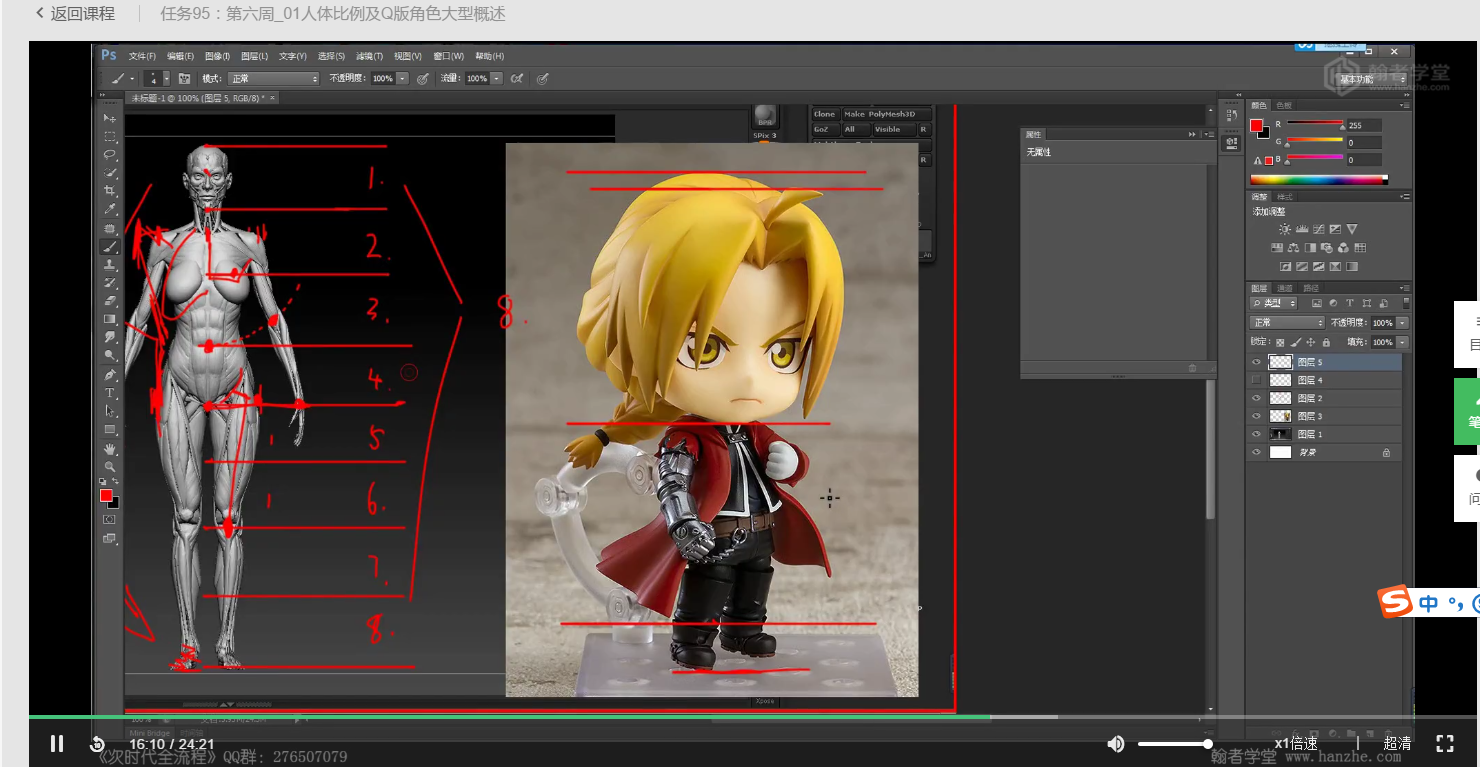The image size is (1480, 767).
Task: Click lock transparent pixels icon
Action: [x=1281, y=342]
